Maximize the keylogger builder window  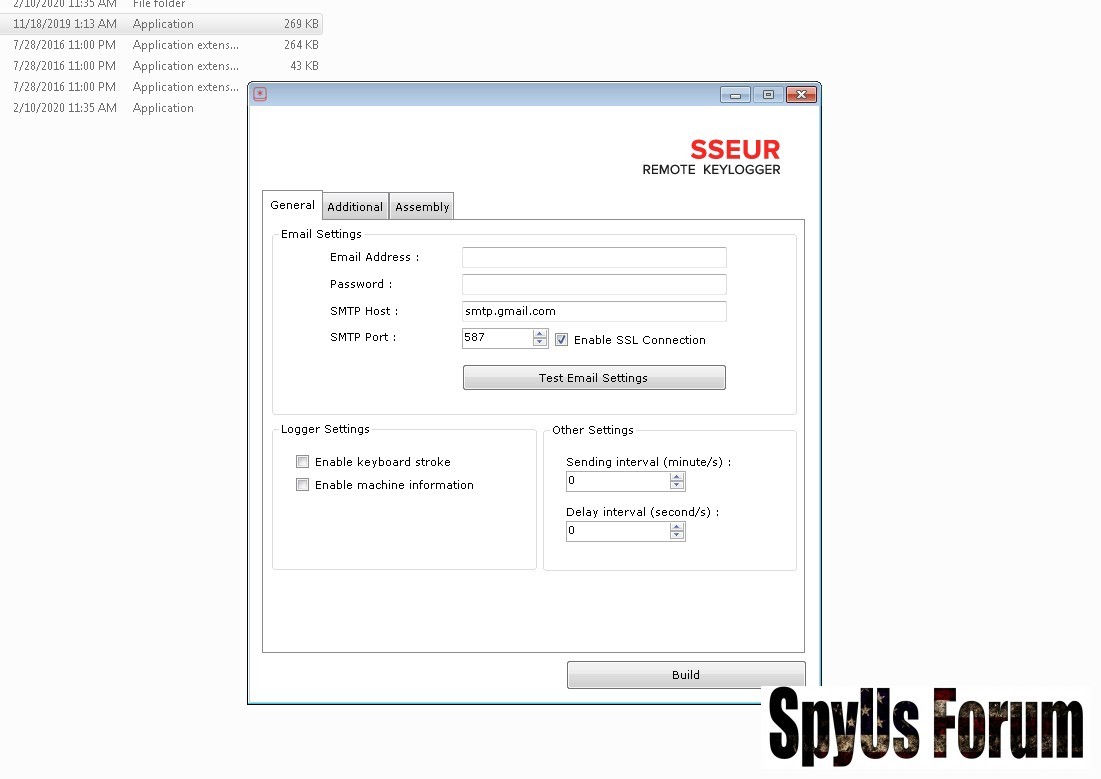pos(768,95)
